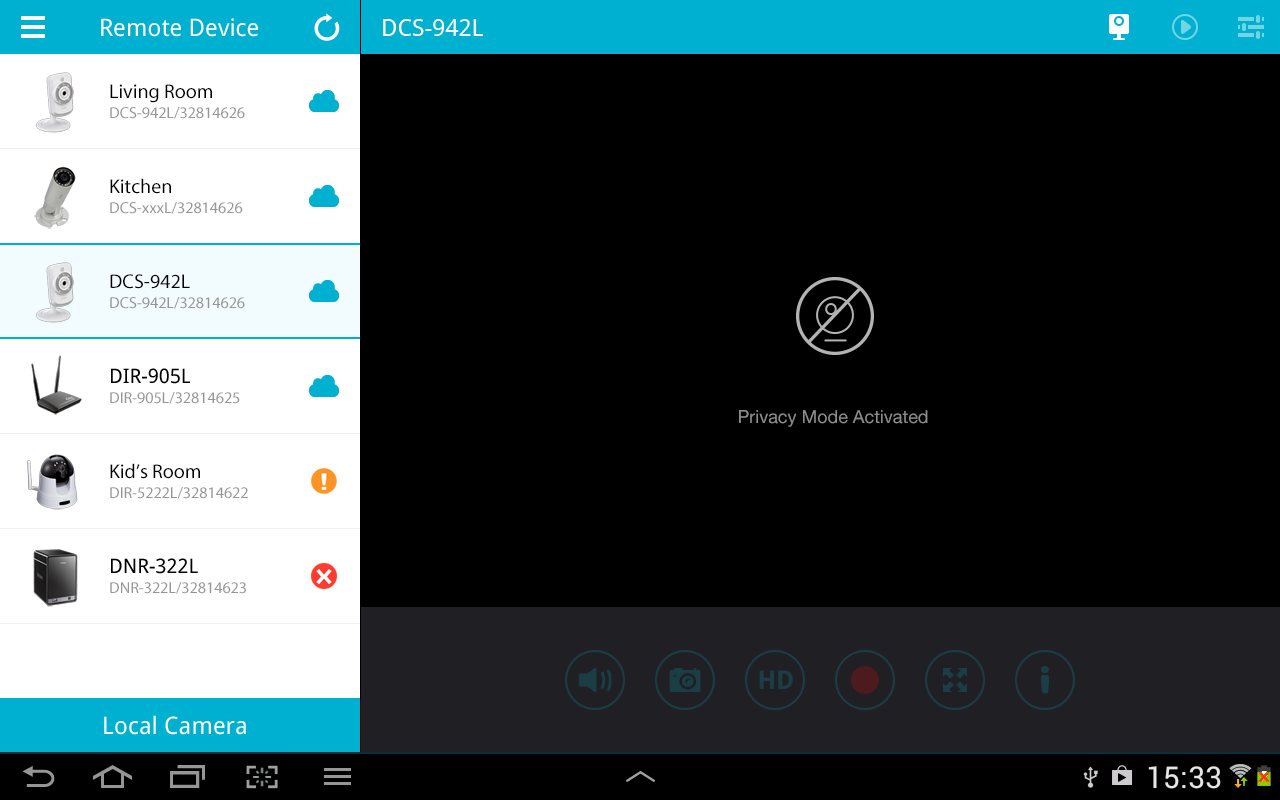Tap the Kid's Room orange warning icon
The image size is (1280, 800).
(x=324, y=481)
